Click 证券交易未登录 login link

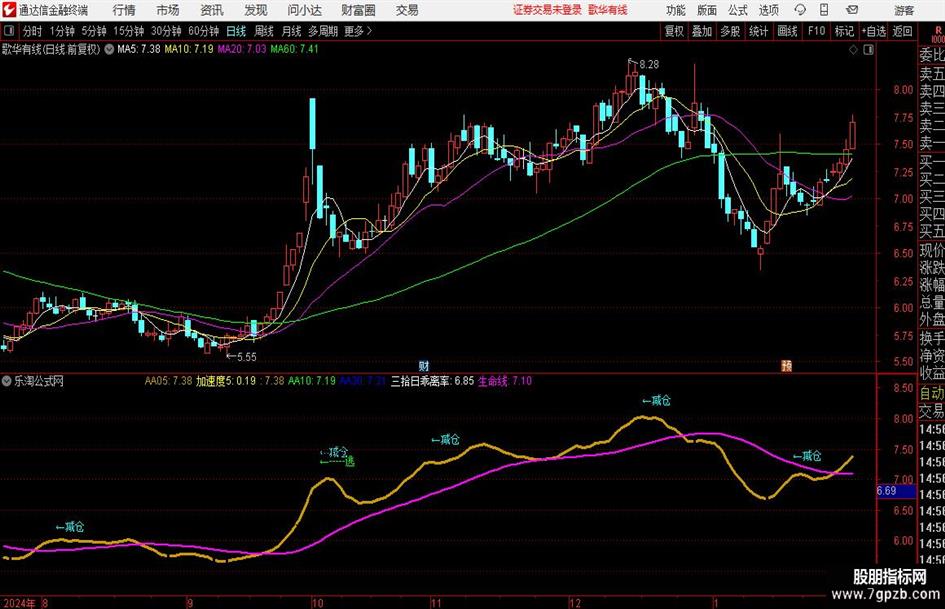click(548, 10)
